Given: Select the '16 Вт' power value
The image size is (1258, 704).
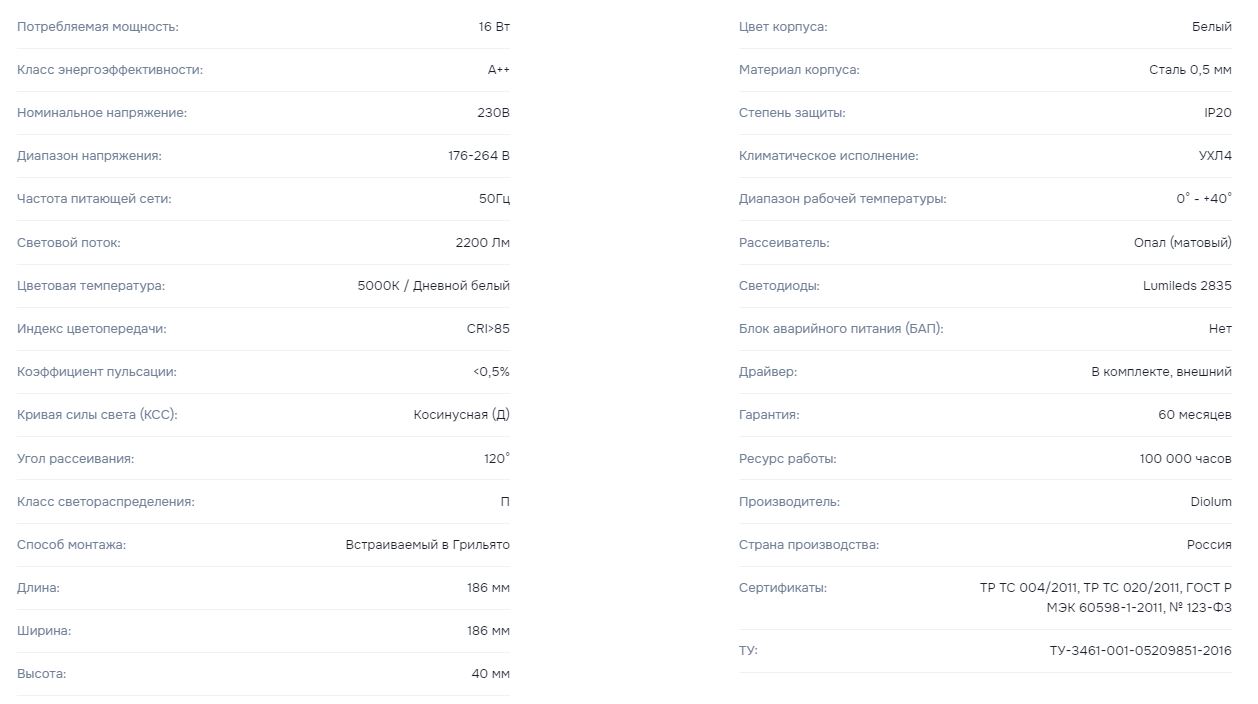Looking at the screenshot, I should point(494,27).
